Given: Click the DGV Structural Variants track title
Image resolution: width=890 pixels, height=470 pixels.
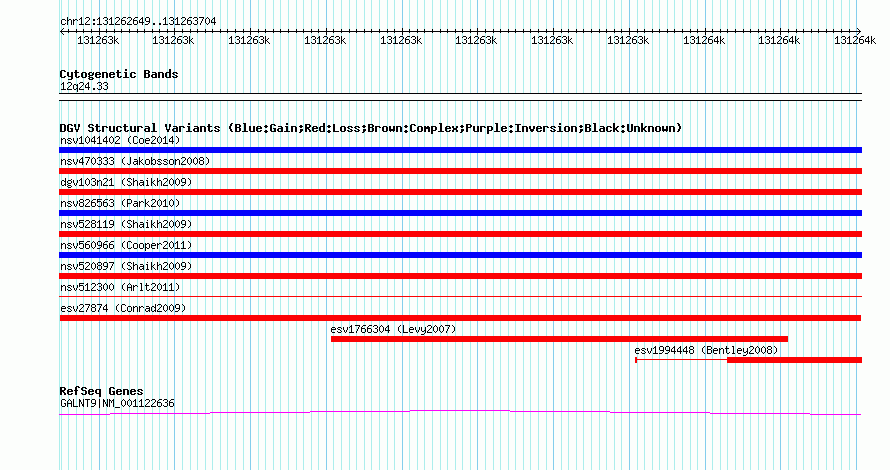Looking at the screenshot, I should coord(371,128).
